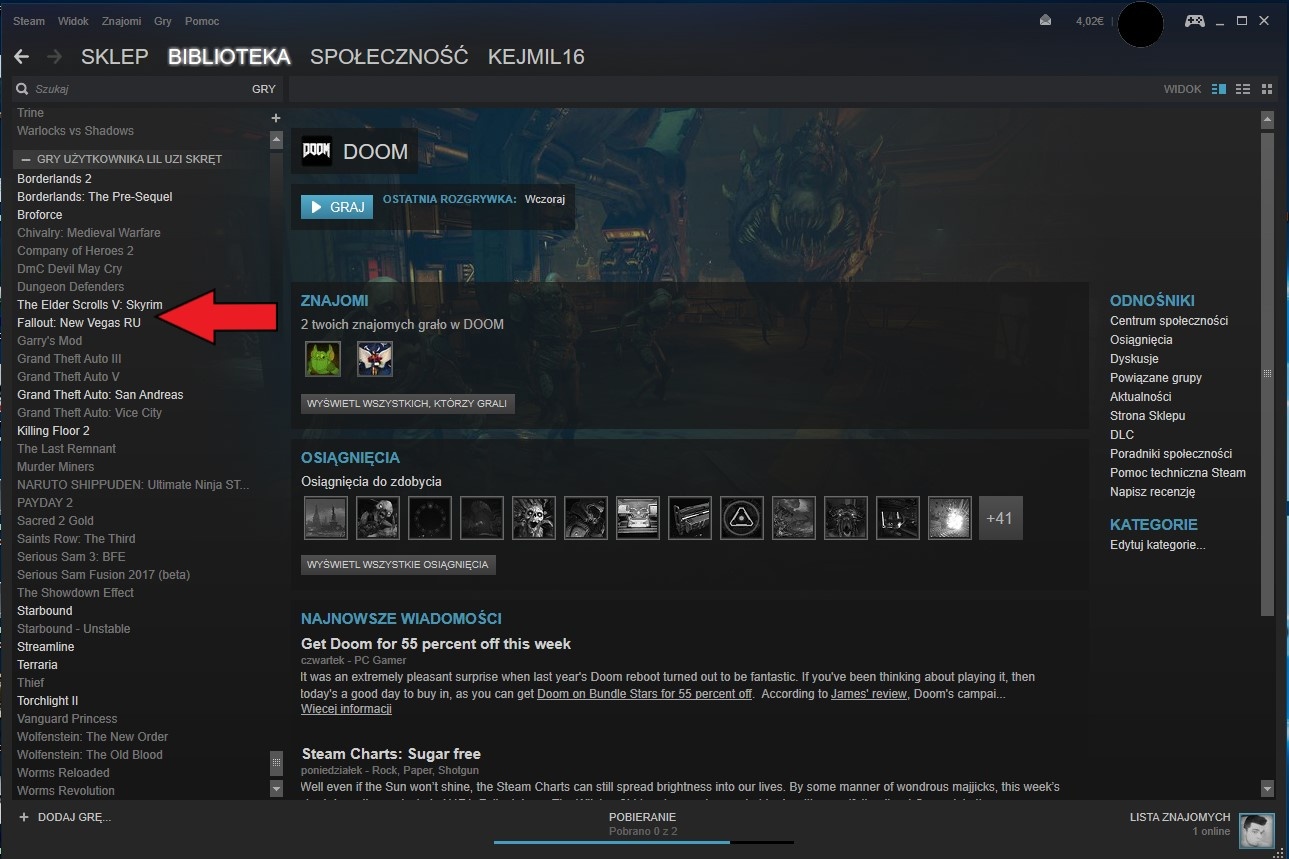The image size is (1289, 859).
Task: Click Więcej informacji link
Action: pyautogui.click(x=346, y=709)
